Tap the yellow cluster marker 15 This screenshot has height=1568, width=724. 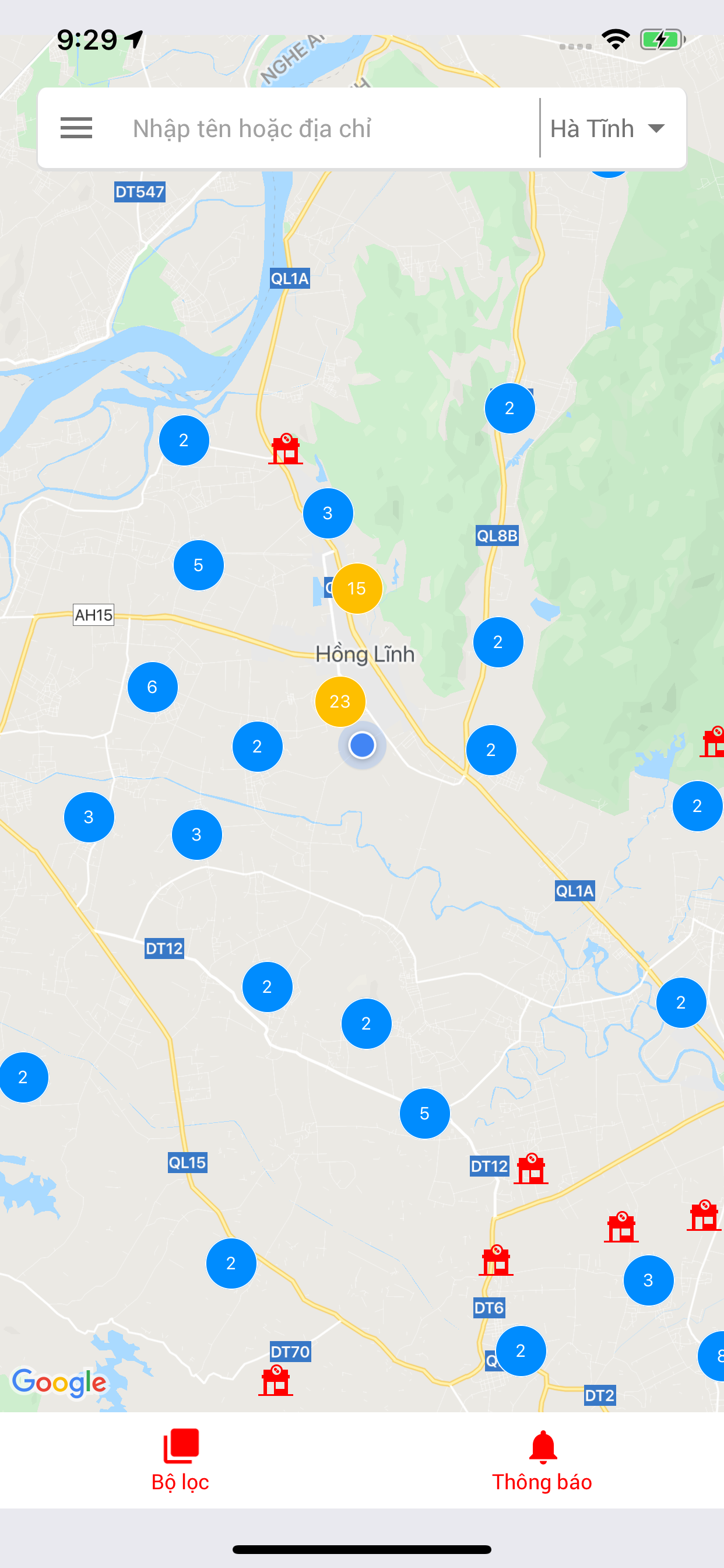pyautogui.click(x=357, y=588)
